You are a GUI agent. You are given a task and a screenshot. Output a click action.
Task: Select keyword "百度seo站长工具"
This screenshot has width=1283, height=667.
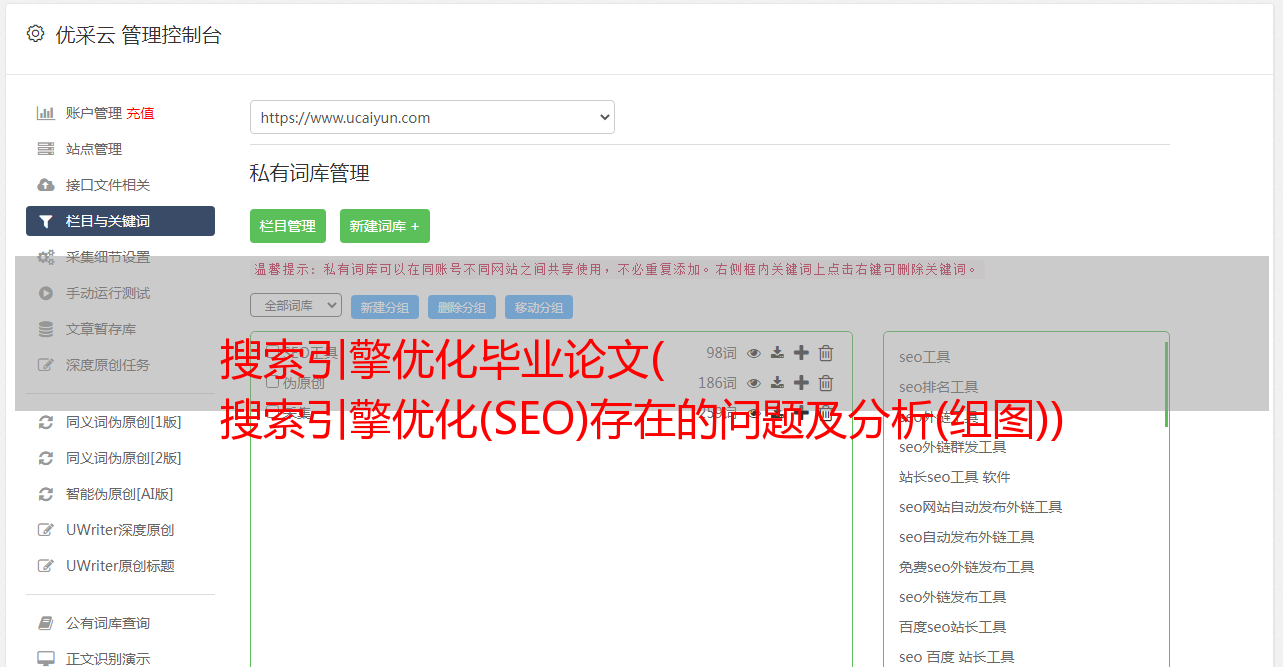pos(953,627)
